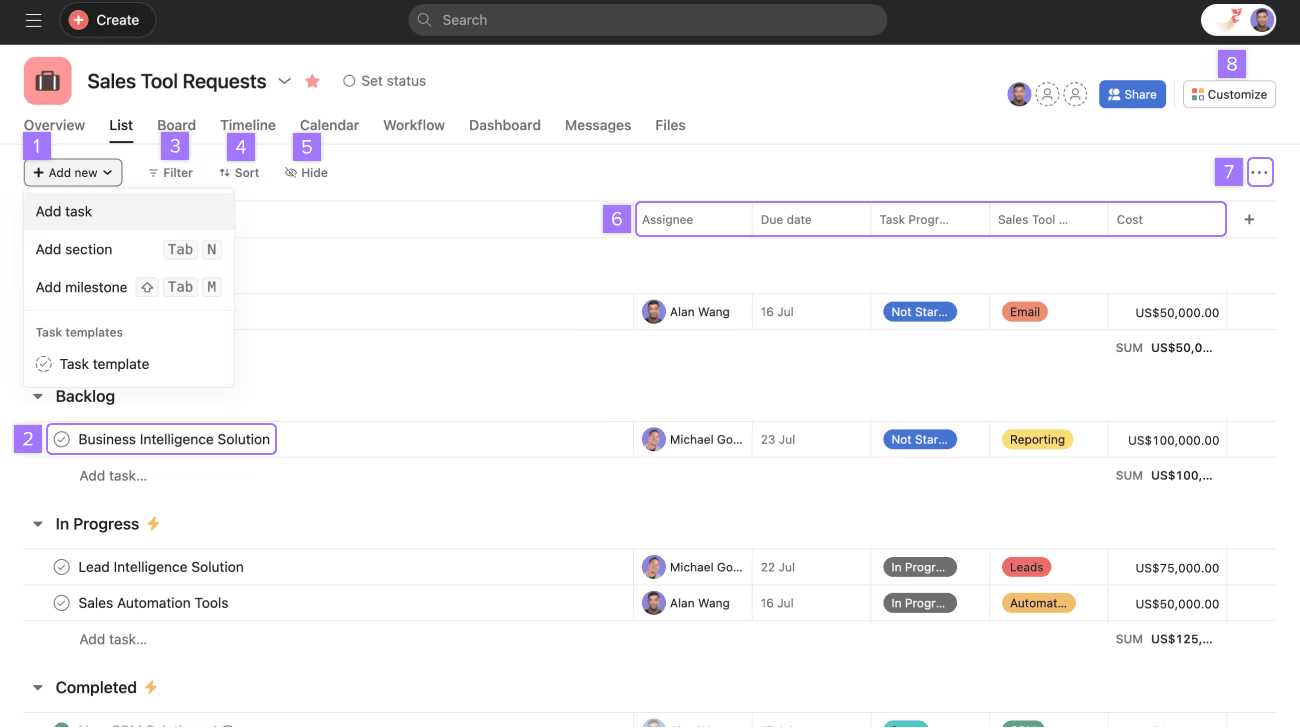1300x728 pixels.
Task: Mark Lead Intelligence Solution task complete
Action: click(x=62, y=567)
